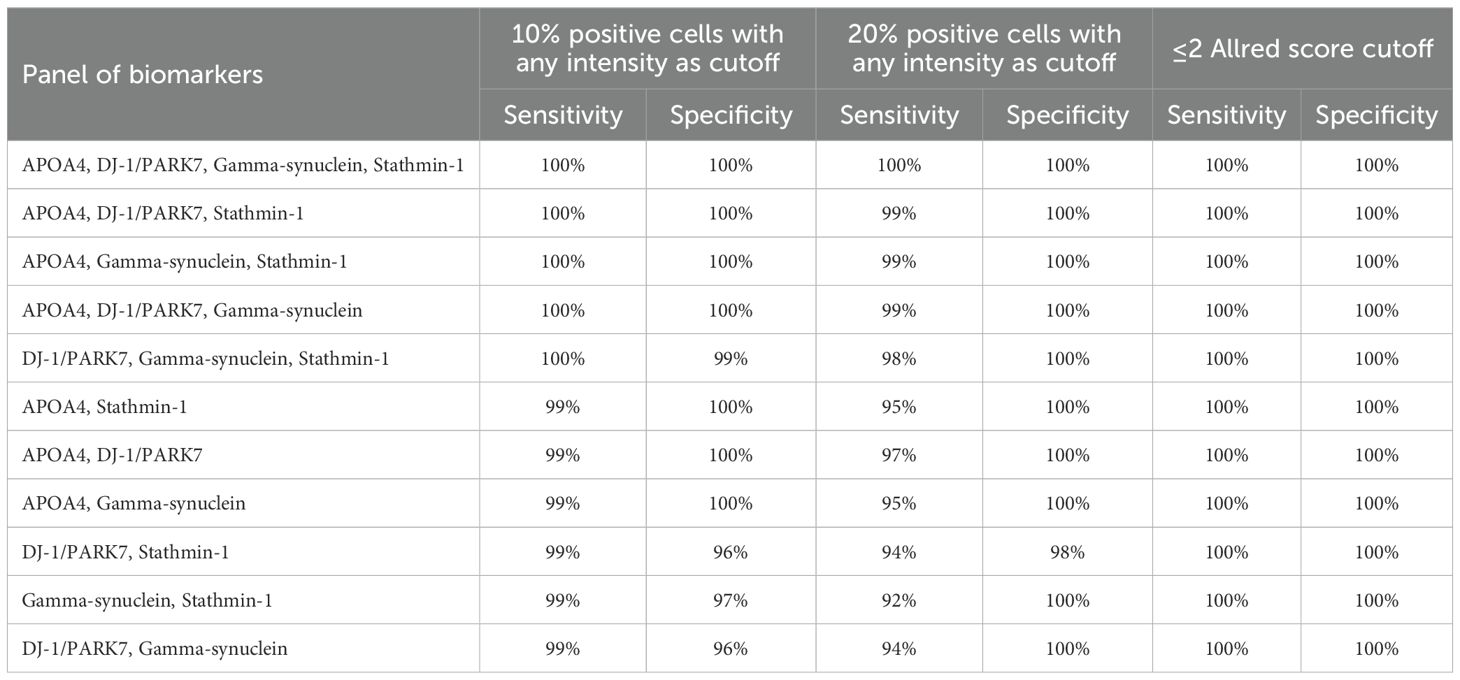The width and height of the screenshot is (1460, 680).
Task: Select the '20% positive cells' cutoff header
Action: [x=984, y=49]
